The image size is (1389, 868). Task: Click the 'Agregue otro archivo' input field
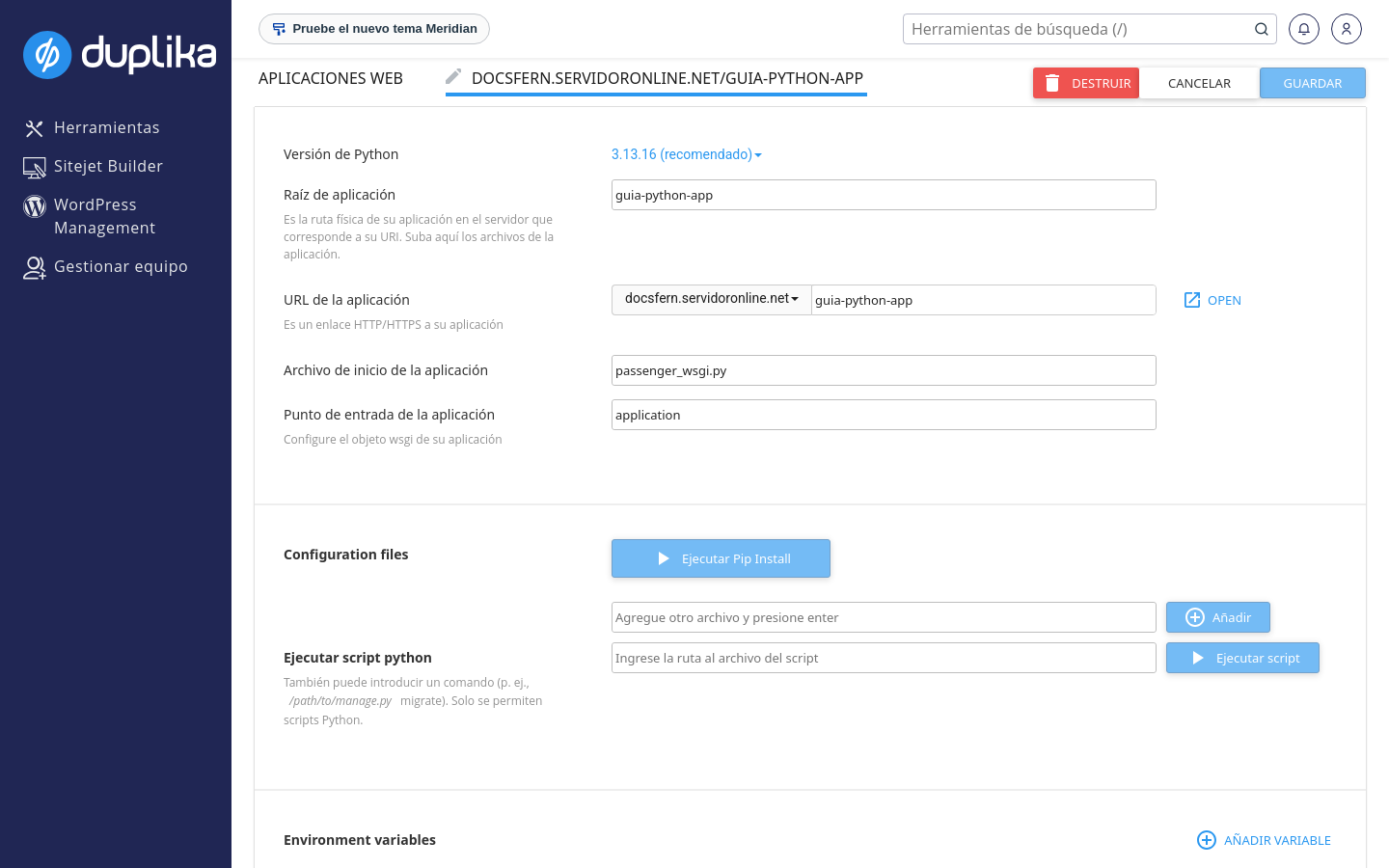pyautogui.click(x=884, y=617)
